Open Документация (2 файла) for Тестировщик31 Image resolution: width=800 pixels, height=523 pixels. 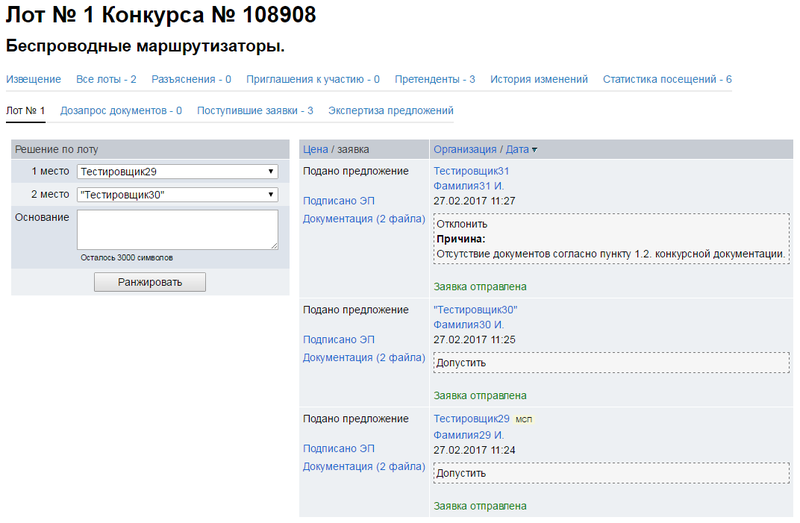(364, 218)
